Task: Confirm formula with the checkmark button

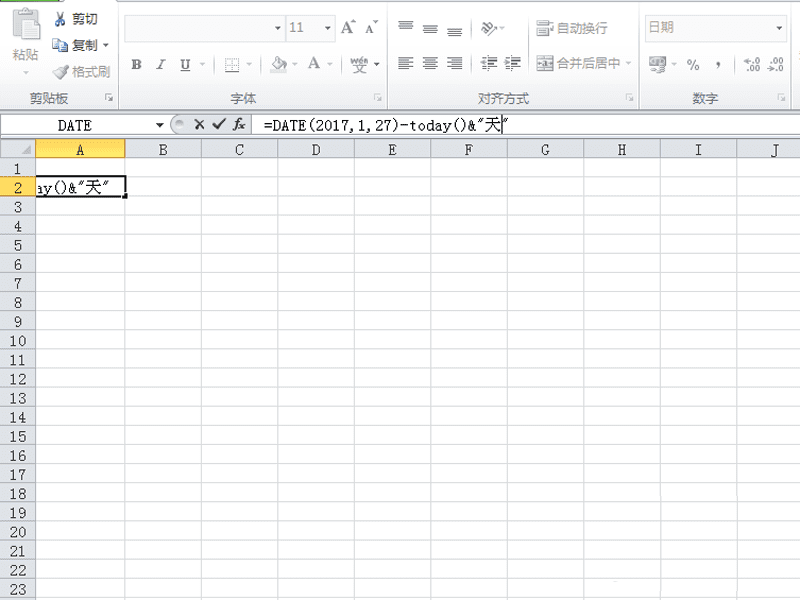Action: click(219, 124)
